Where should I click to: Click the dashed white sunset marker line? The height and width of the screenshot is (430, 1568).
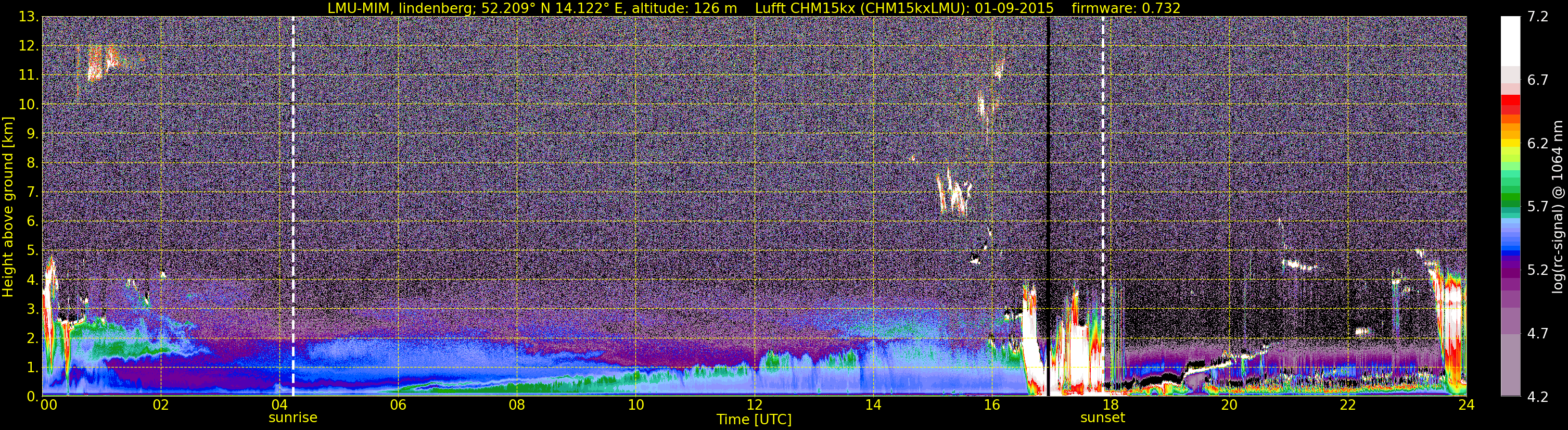[x=1102, y=207]
